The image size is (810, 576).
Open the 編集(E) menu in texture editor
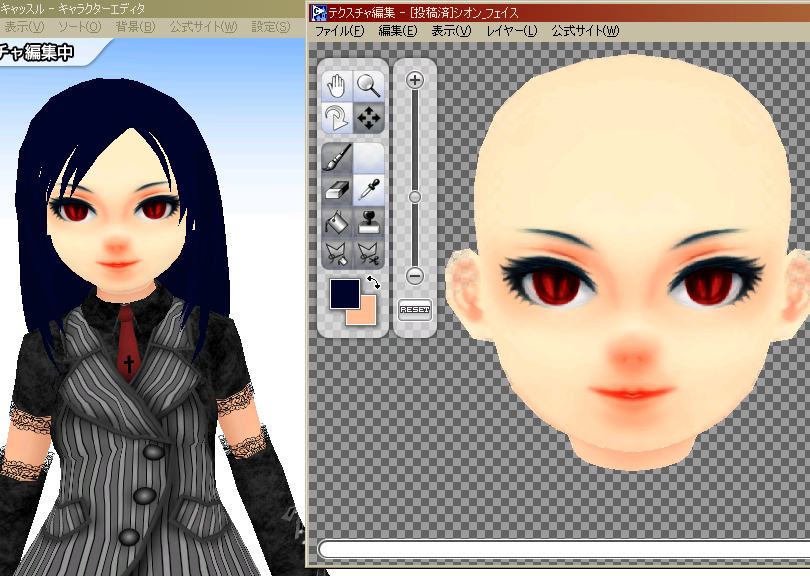pos(397,32)
